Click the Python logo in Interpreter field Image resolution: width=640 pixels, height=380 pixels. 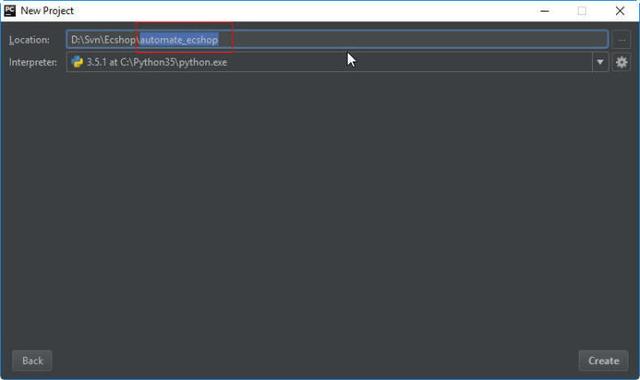77,62
